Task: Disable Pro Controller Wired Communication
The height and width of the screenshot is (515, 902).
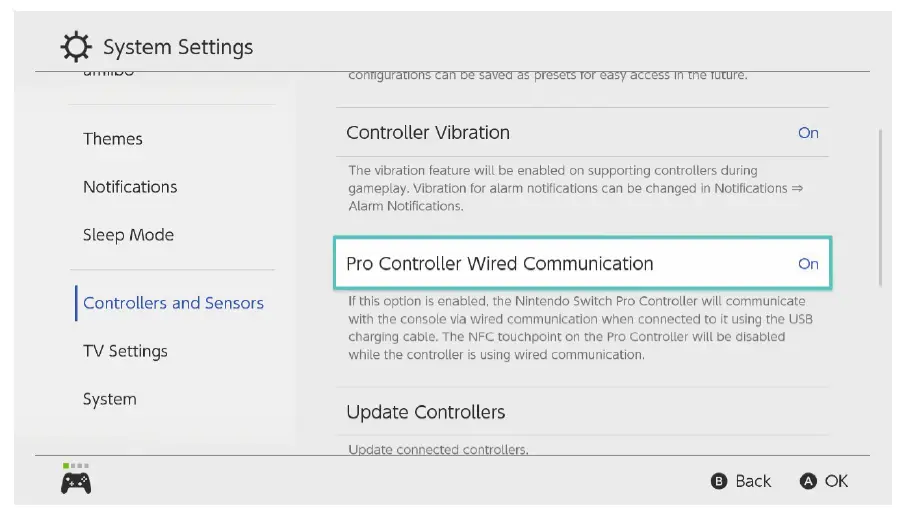Action: (807, 264)
